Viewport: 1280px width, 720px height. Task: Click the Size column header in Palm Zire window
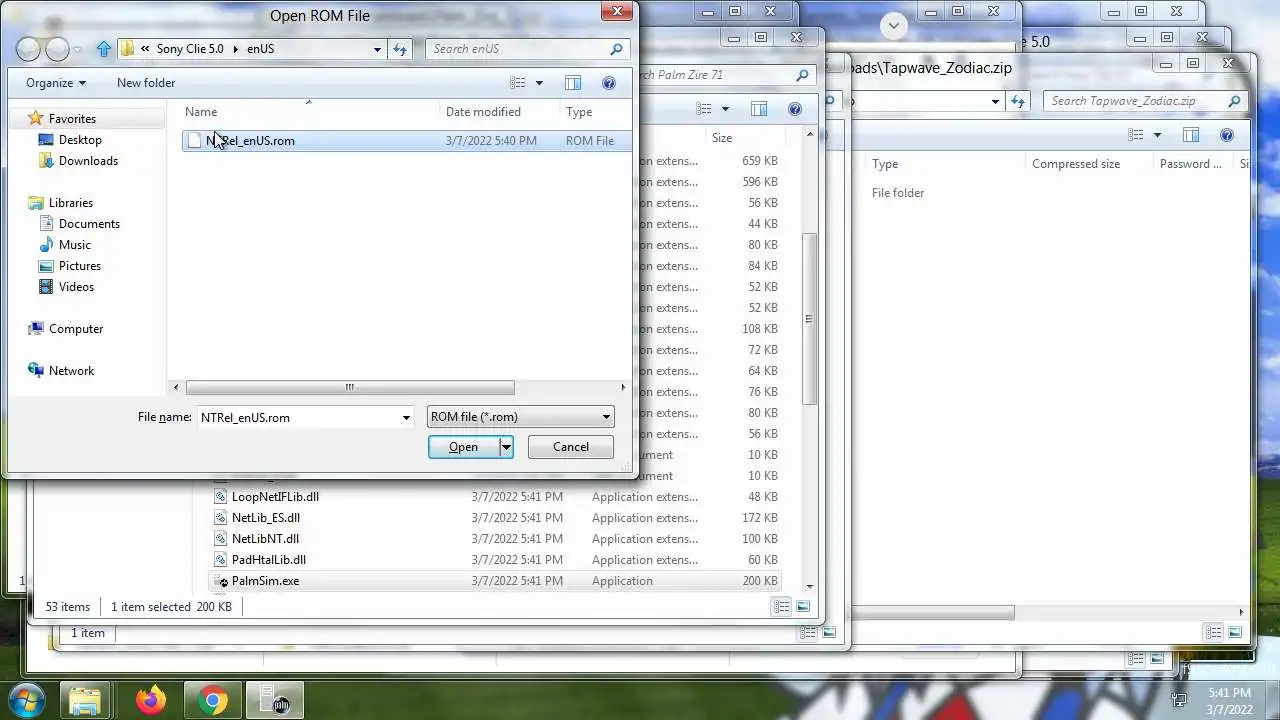[722, 138]
